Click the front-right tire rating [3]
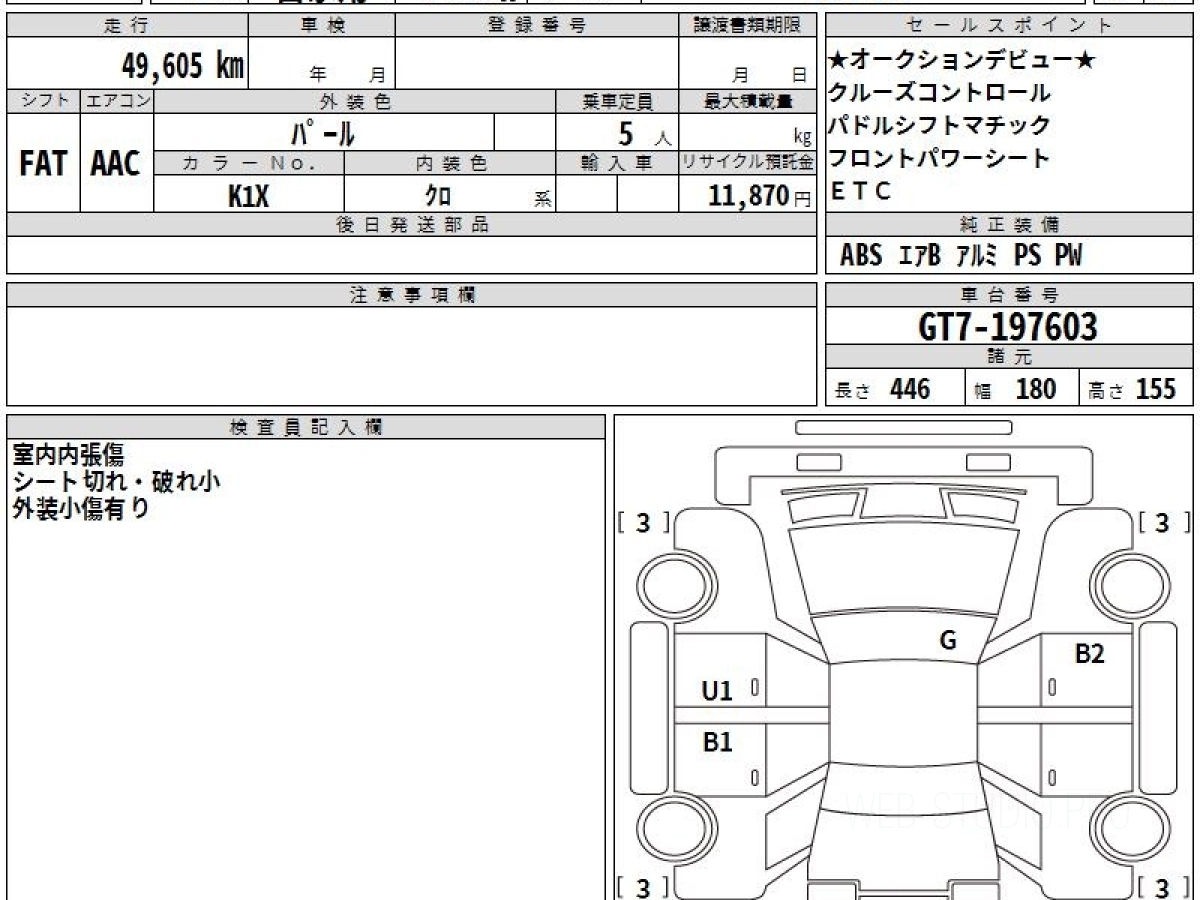This screenshot has width=1200, height=900. (1162, 522)
